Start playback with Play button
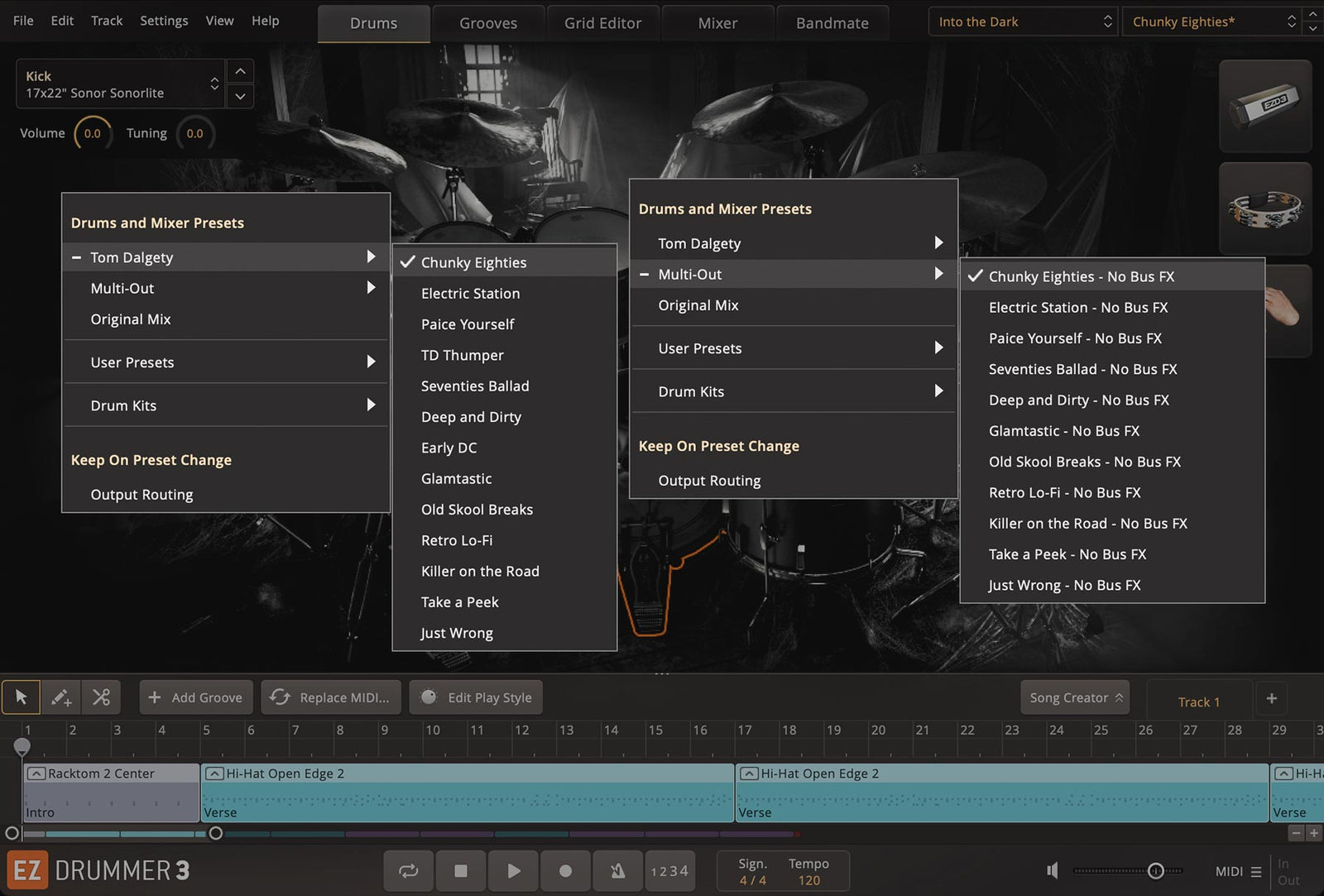Image resolution: width=1324 pixels, height=896 pixels. pos(513,870)
